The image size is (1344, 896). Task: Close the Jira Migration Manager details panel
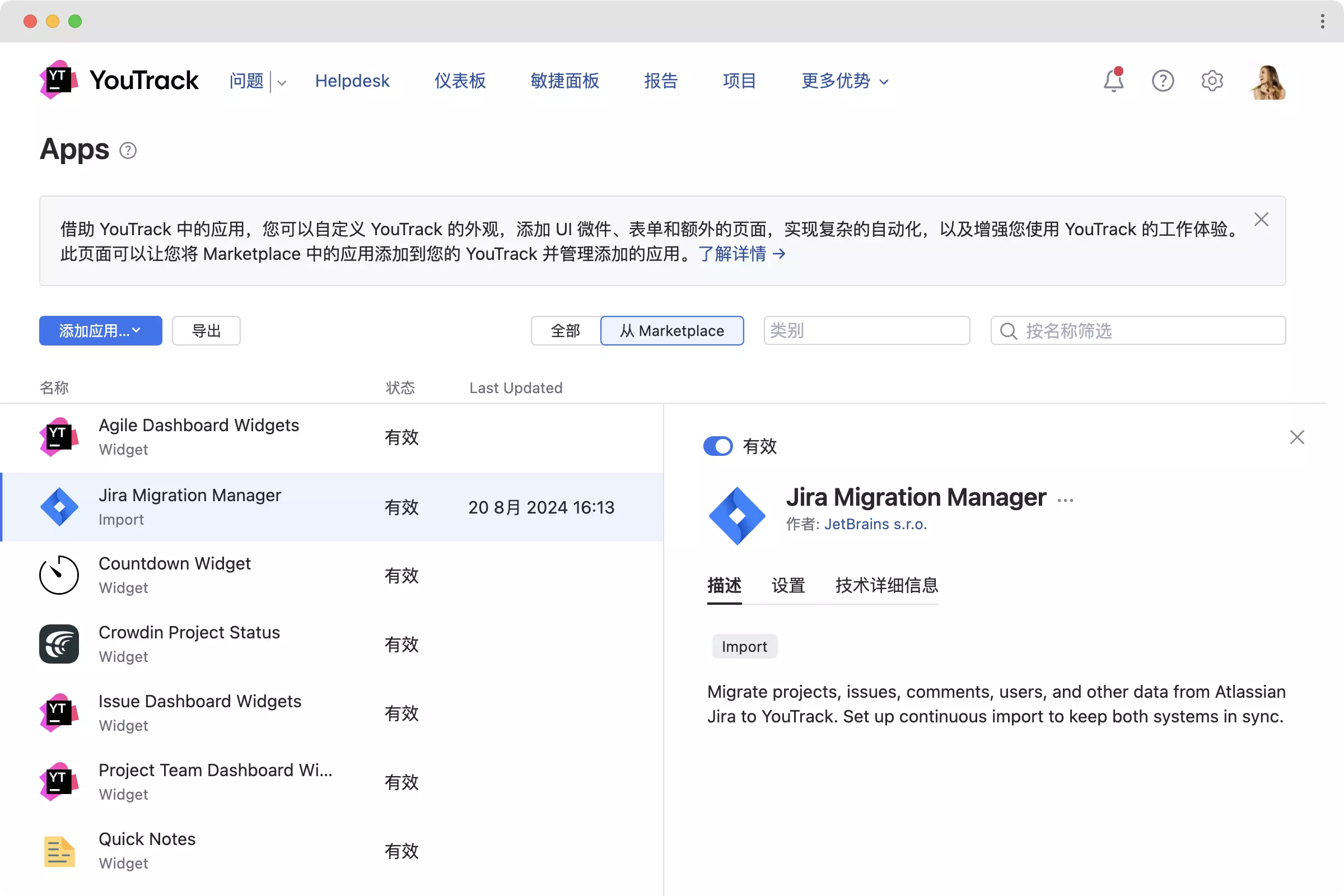click(x=1296, y=438)
